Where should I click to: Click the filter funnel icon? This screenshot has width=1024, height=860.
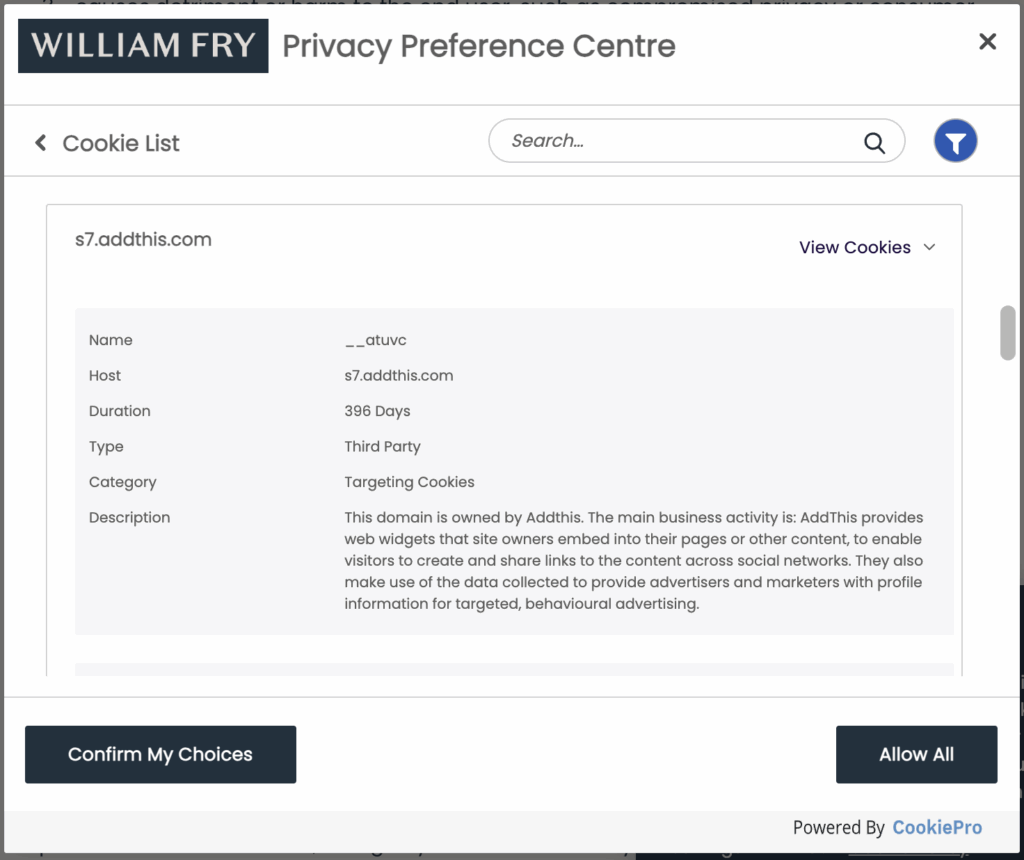pos(955,142)
